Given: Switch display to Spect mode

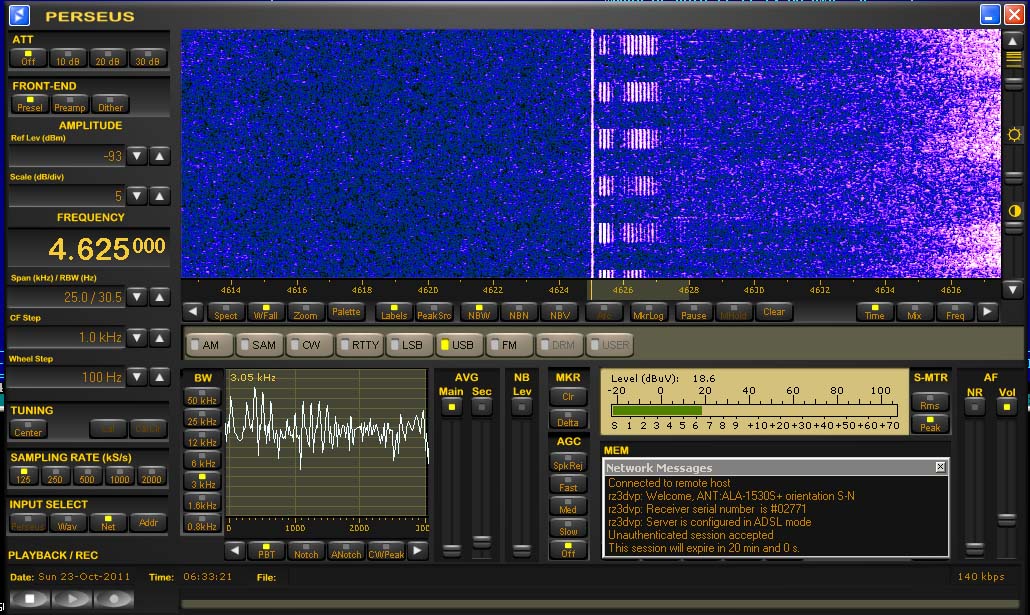Looking at the screenshot, I should coord(225,312).
